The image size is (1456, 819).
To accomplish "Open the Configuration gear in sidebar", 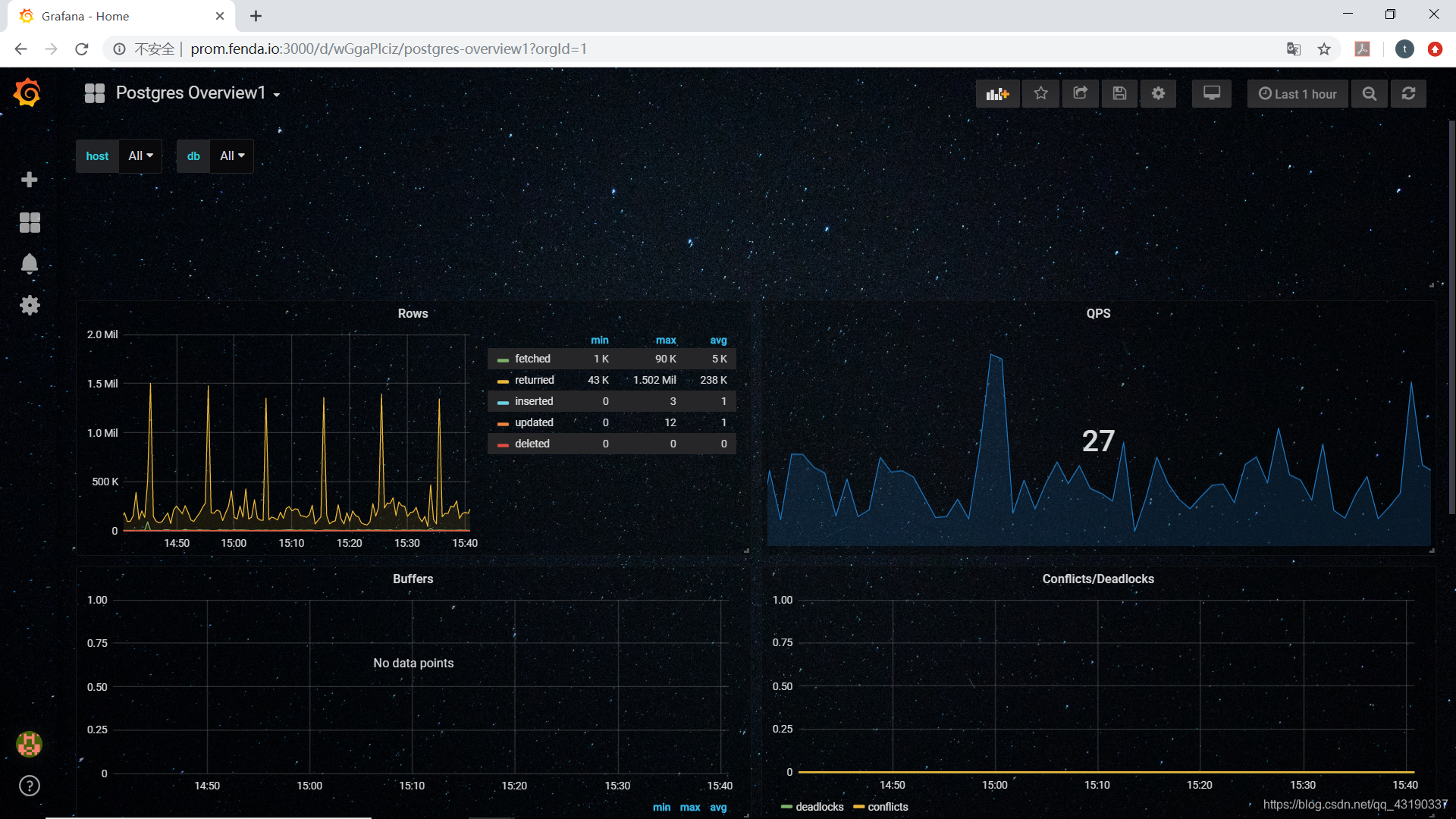I will [x=30, y=306].
